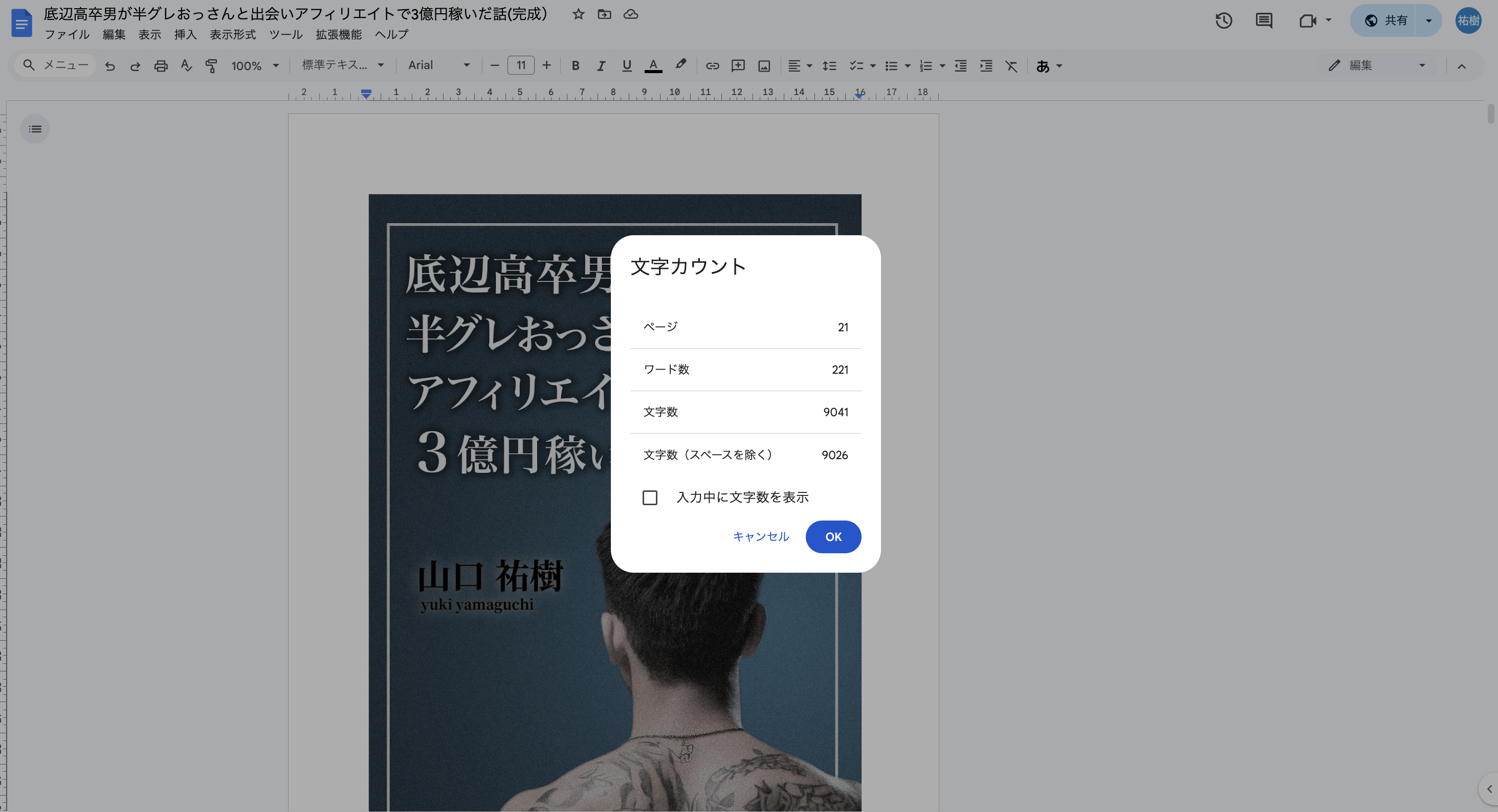Click the clear formatting icon
The height and width of the screenshot is (812, 1498).
(x=1011, y=65)
